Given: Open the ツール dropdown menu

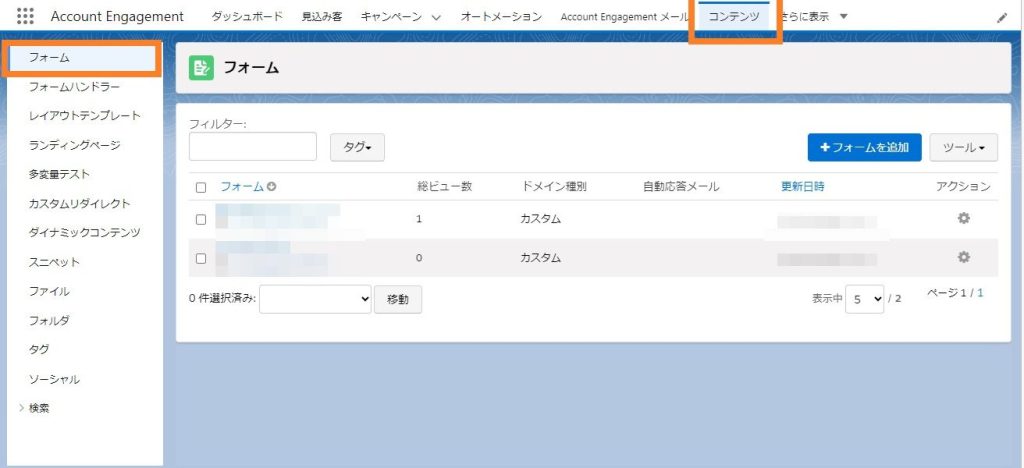Looking at the screenshot, I should click(x=963, y=148).
